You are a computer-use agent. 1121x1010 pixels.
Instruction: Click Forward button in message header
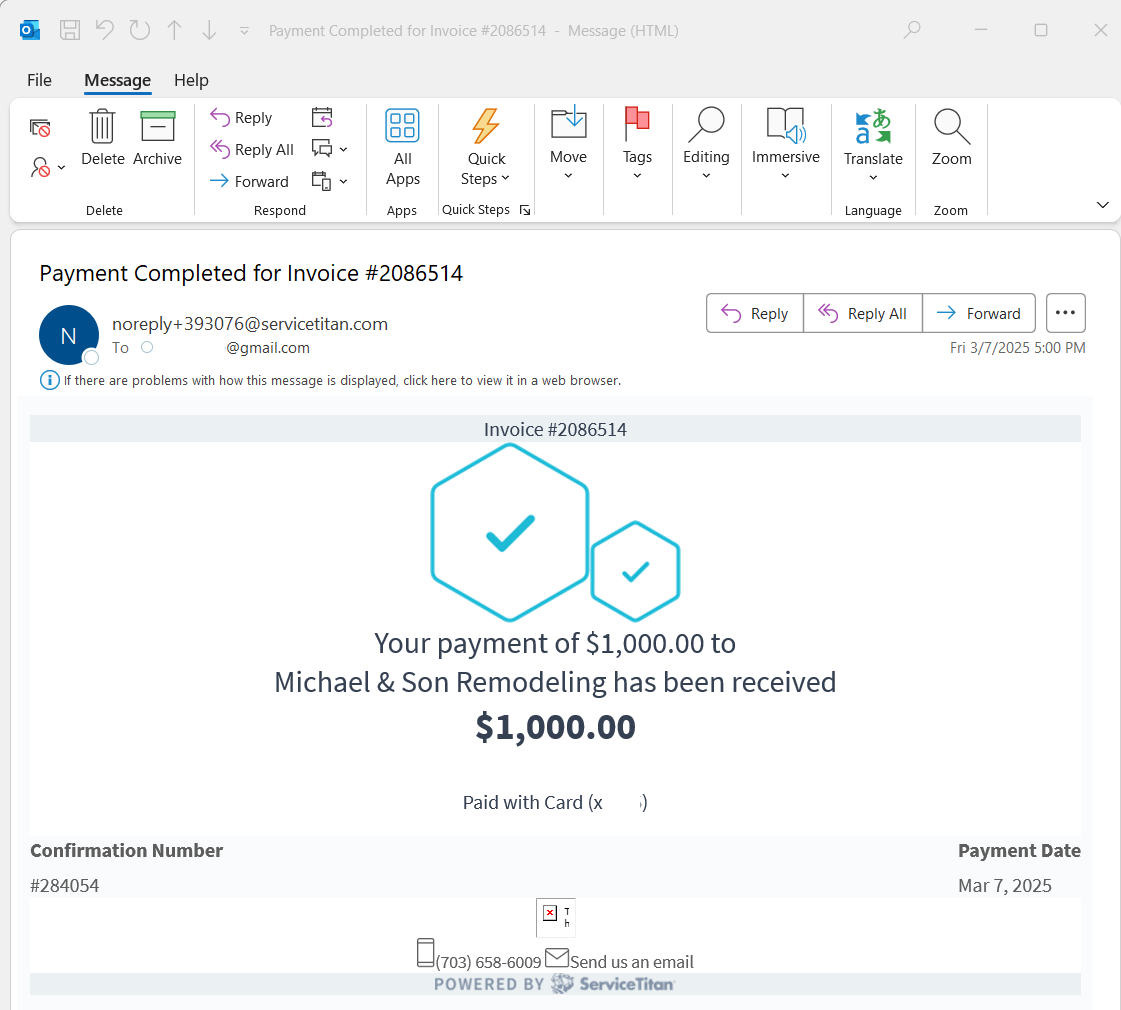click(x=979, y=313)
